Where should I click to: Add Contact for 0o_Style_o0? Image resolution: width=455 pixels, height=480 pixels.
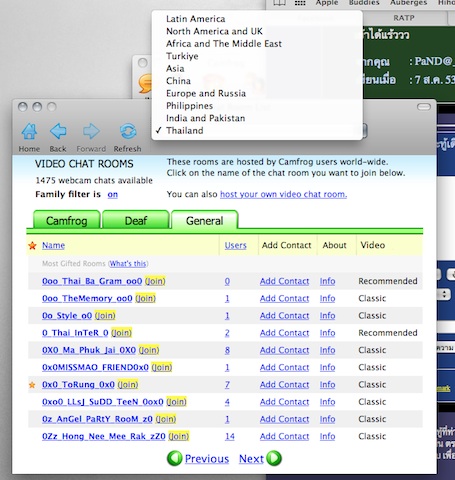tap(284, 316)
